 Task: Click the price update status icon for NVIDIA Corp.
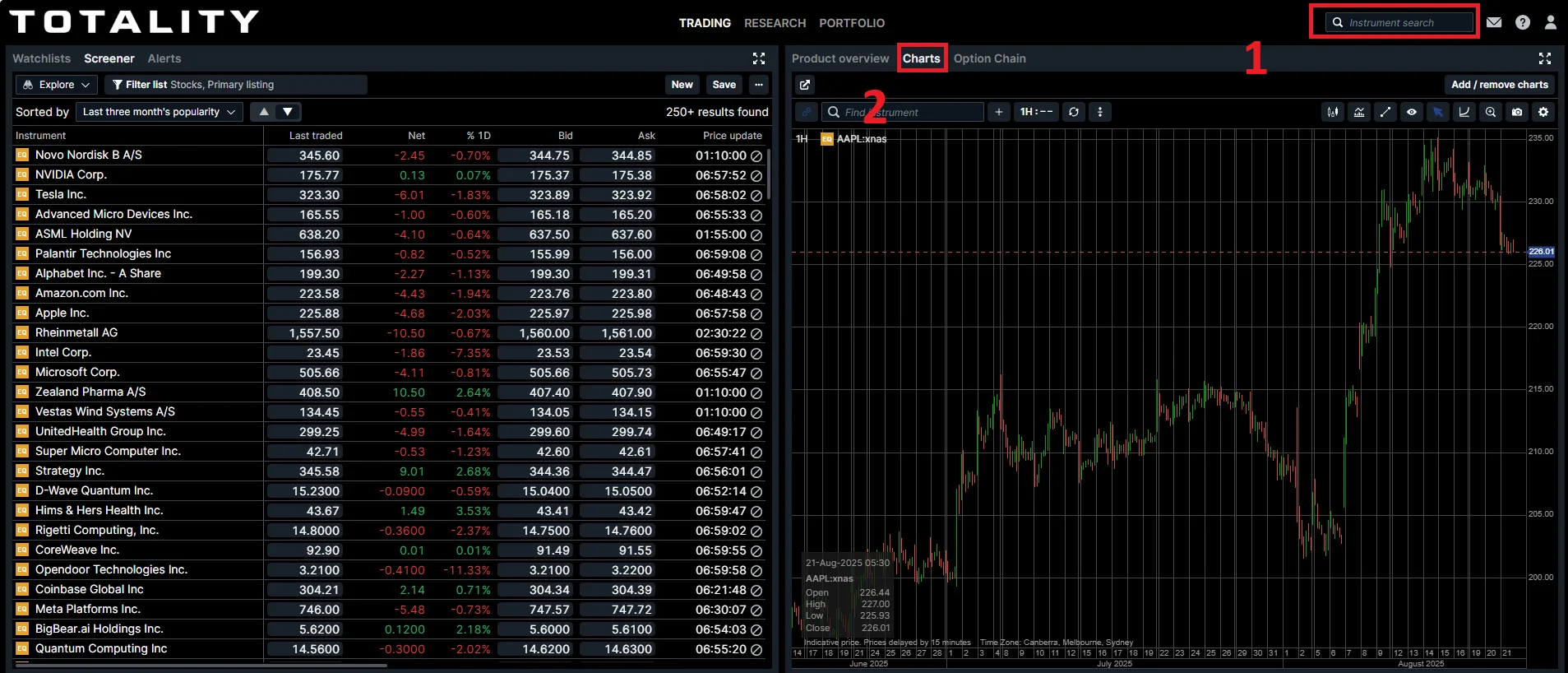[x=756, y=175]
